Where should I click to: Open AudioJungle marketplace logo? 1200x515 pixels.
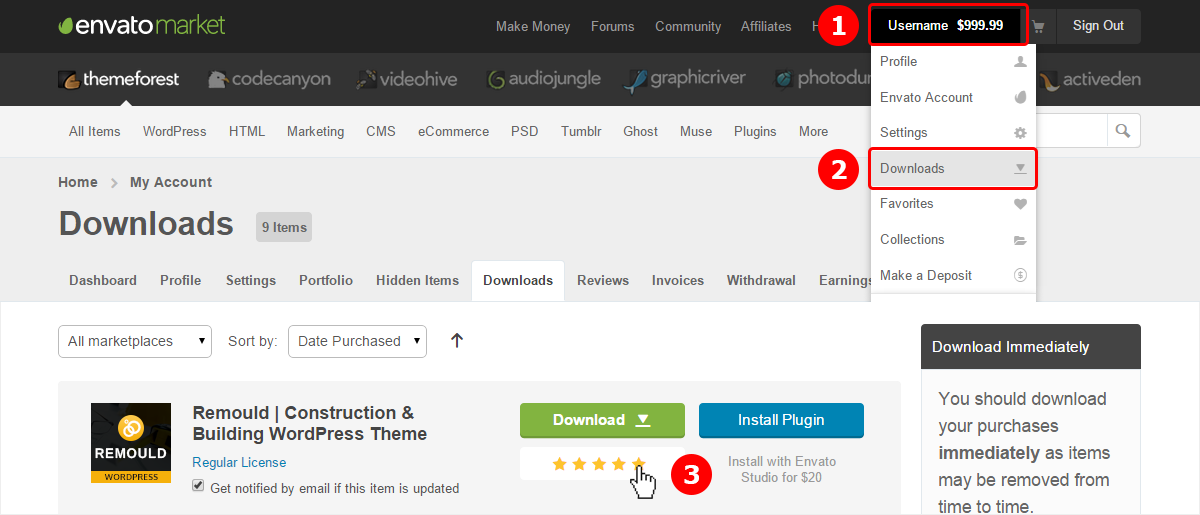(546, 79)
